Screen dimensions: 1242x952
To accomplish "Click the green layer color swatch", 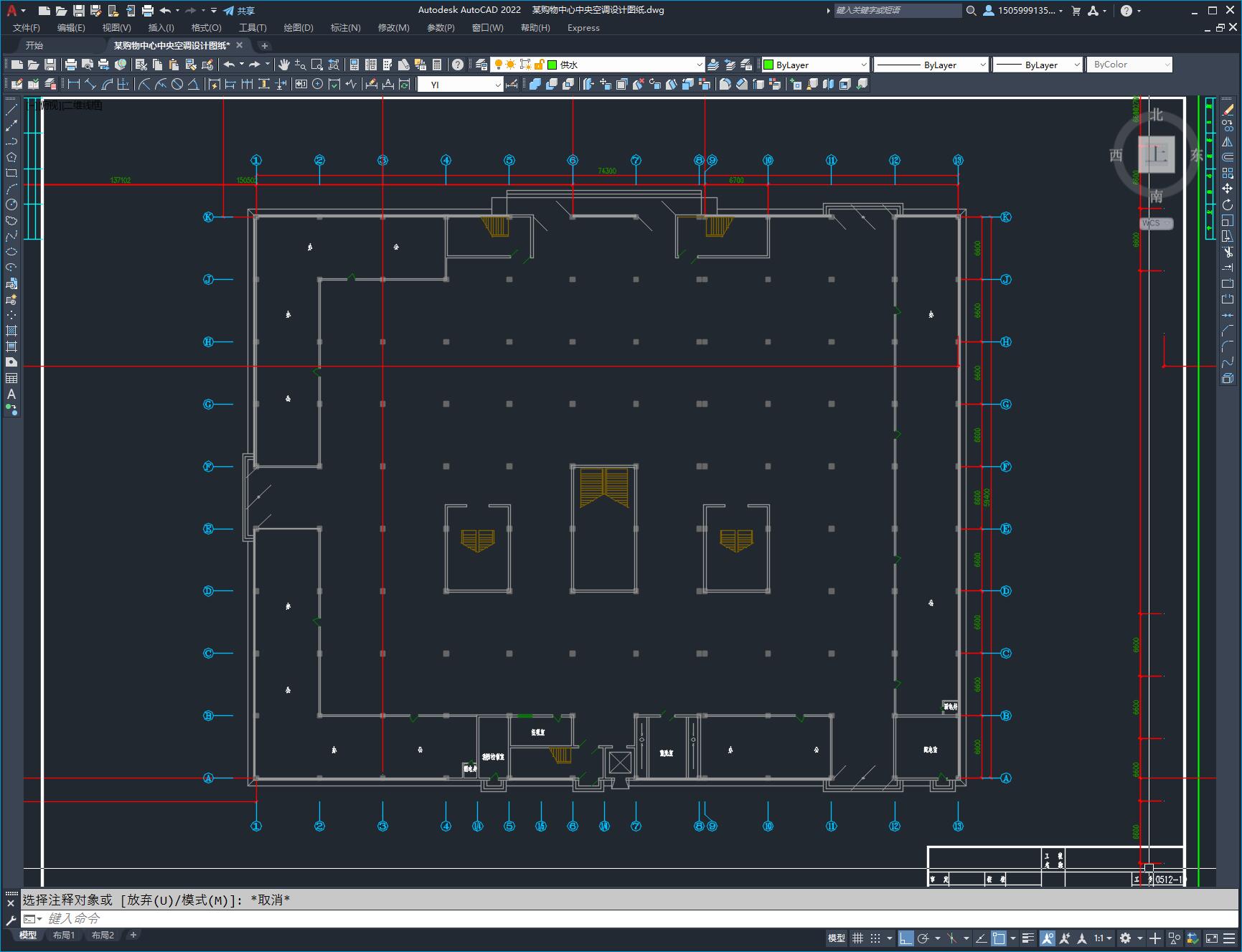I will pos(552,65).
